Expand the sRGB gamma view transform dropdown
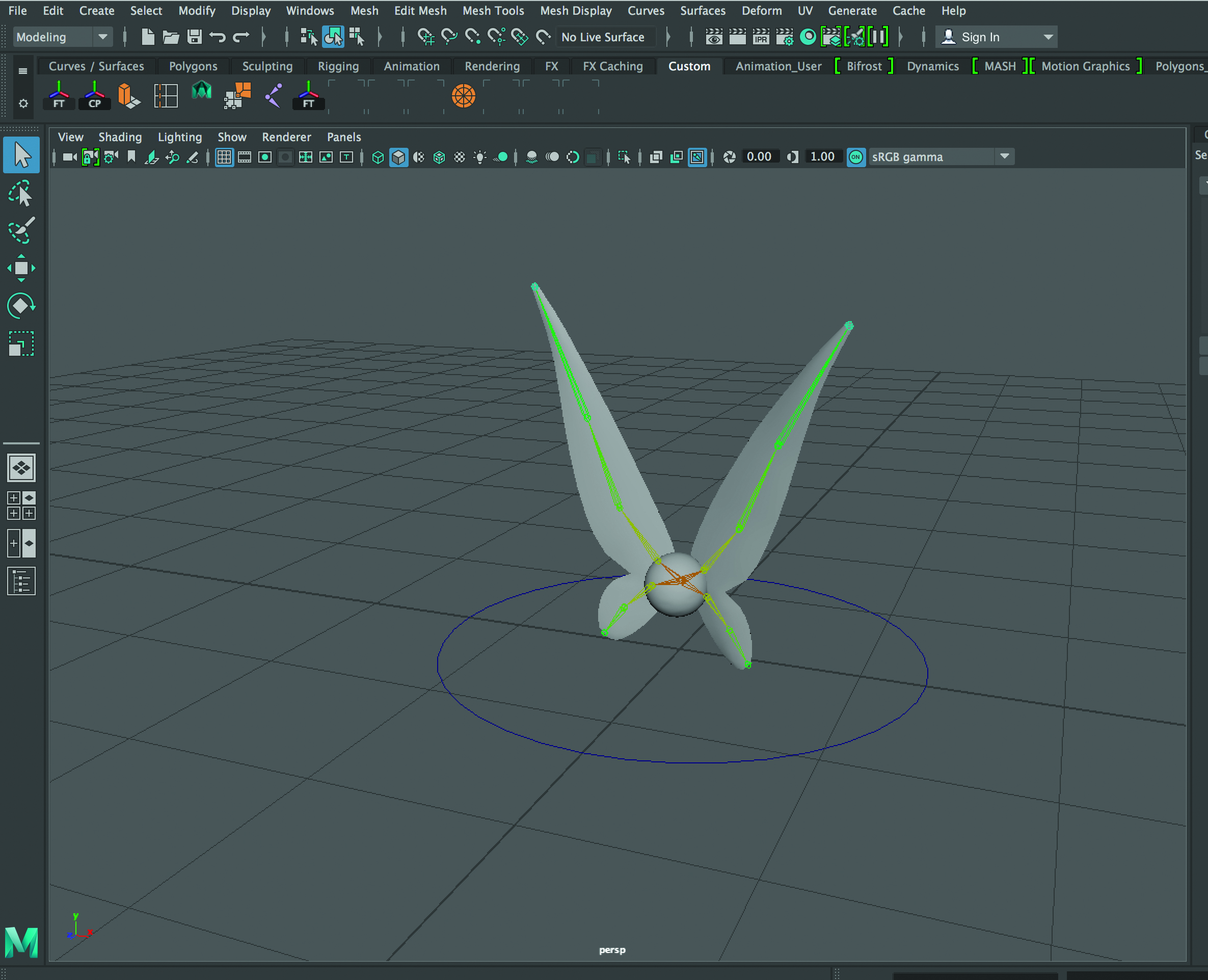1208x980 pixels. point(1004,156)
